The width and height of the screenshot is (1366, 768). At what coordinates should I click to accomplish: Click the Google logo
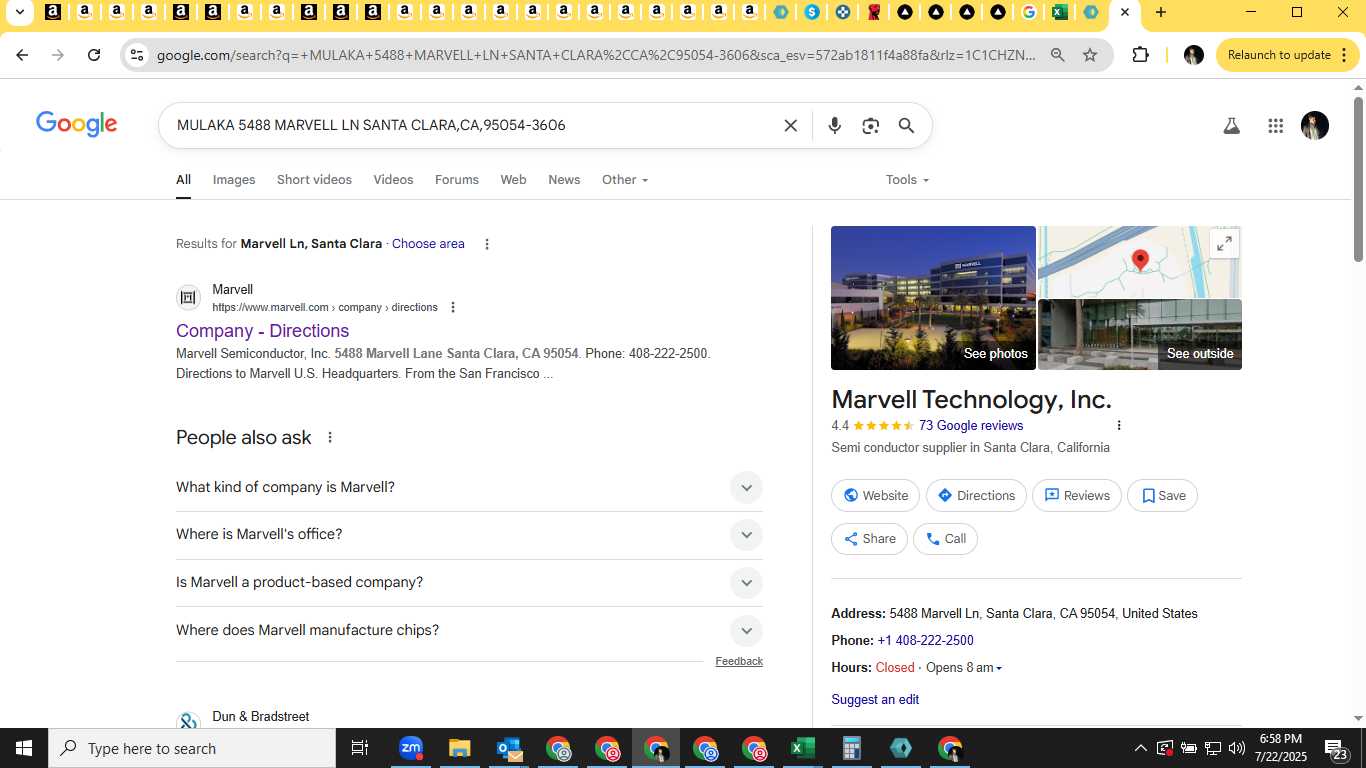click(77, 125)
